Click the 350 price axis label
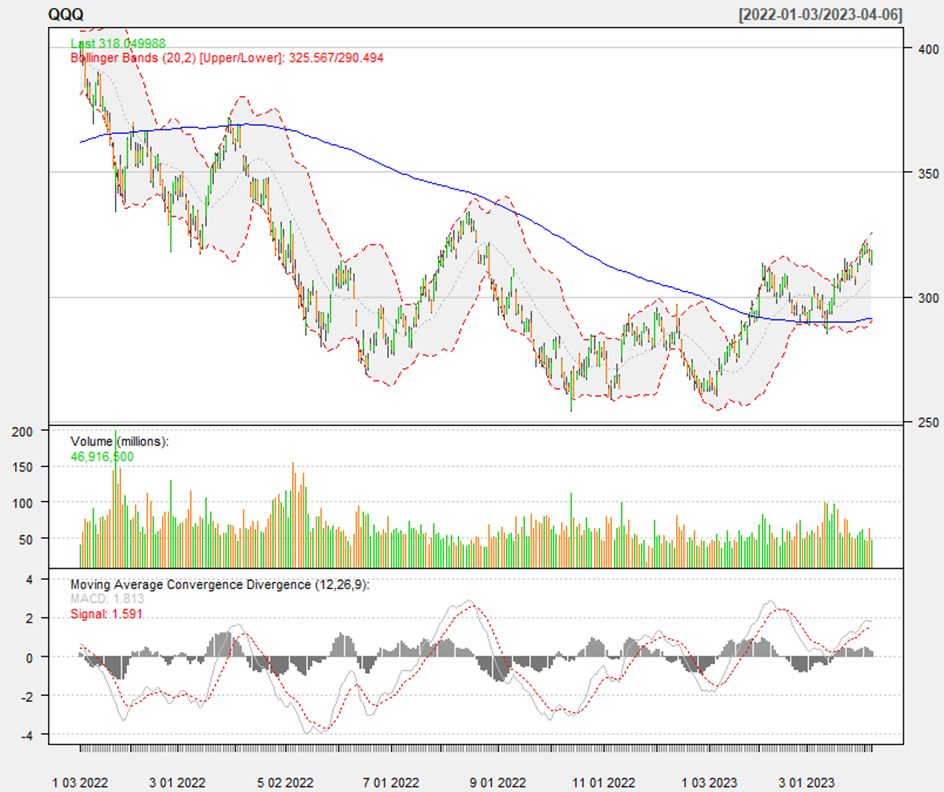 tap(928, 173)
